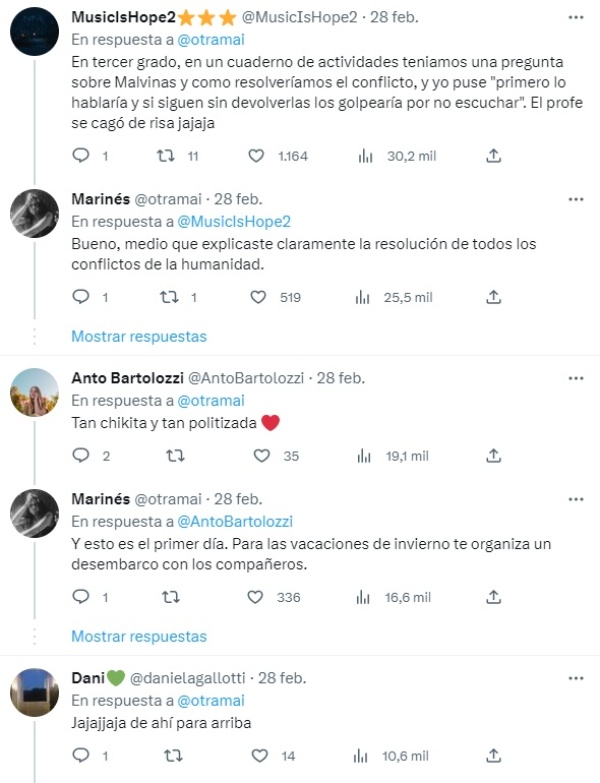
Task: Open Dani's profile avatar
Action: [x=34, y=693]
